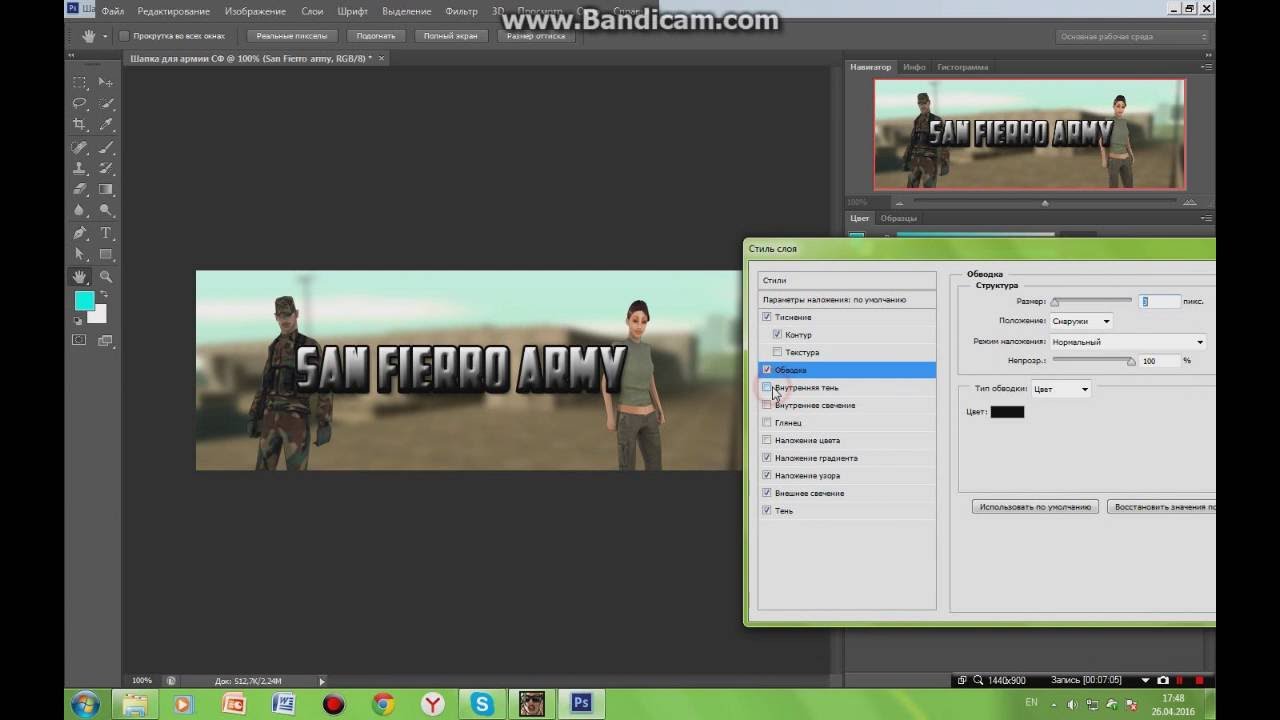Reset default foreground and background colors
Screen dimensions: 1280x720
click(x=79, y=321)
